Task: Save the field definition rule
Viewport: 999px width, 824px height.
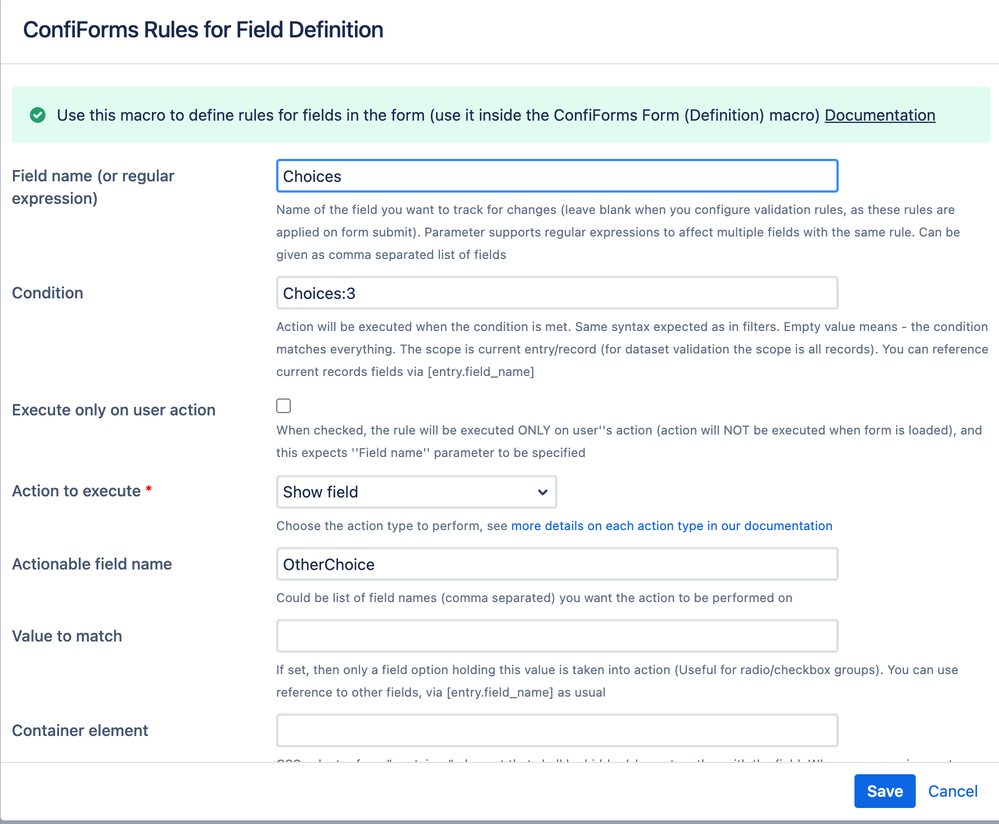Action: (884, 791)
